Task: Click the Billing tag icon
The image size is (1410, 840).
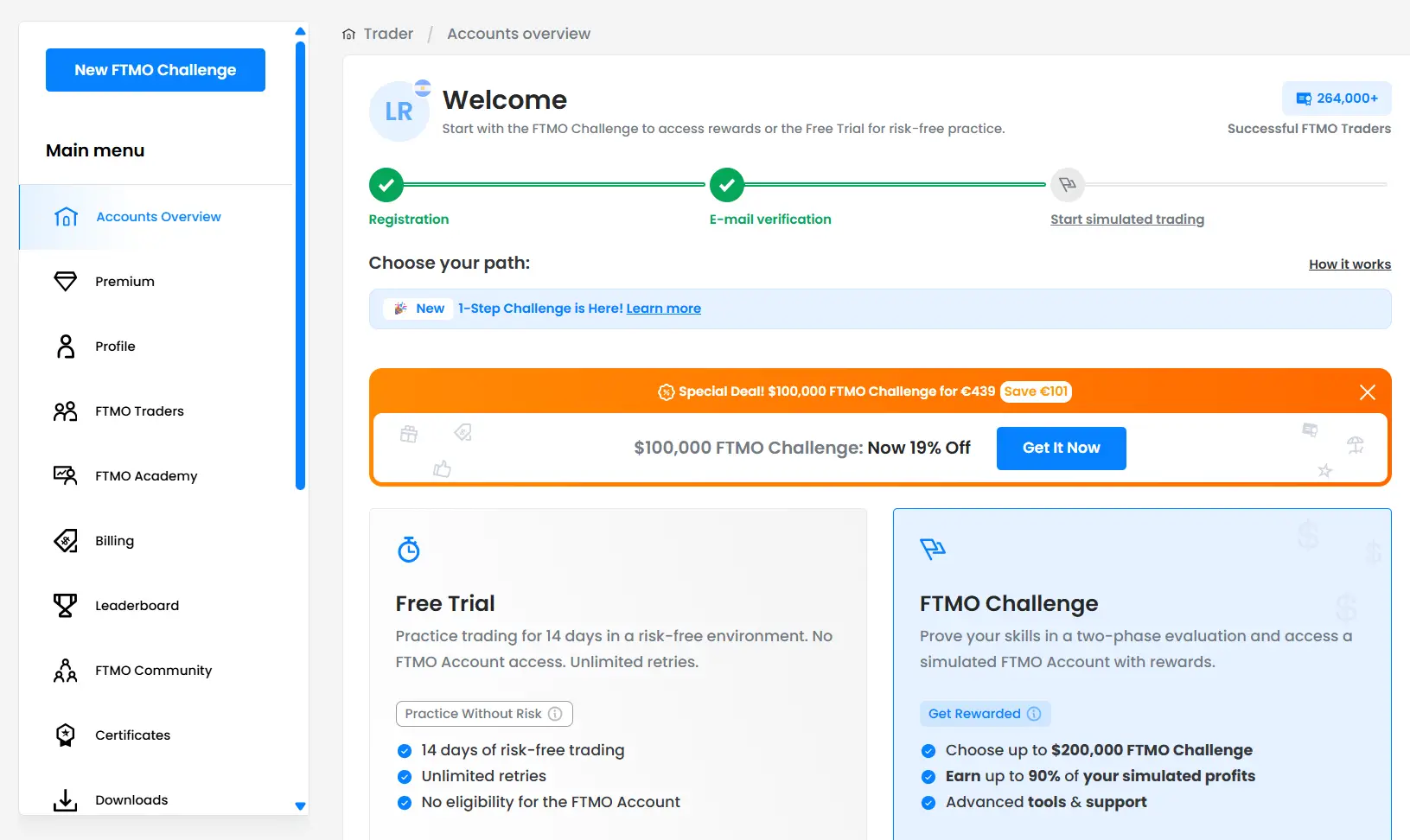Action: 66,541
